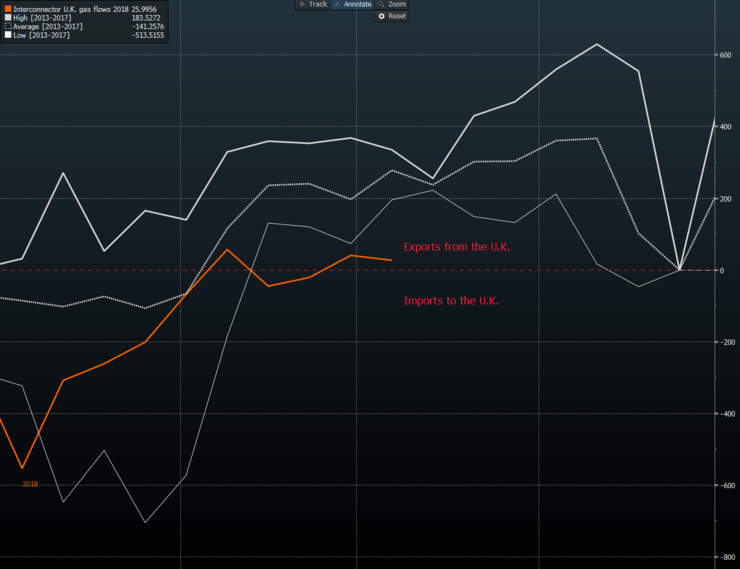
Task: Click the legend value -141.2576
Action: 148,26
